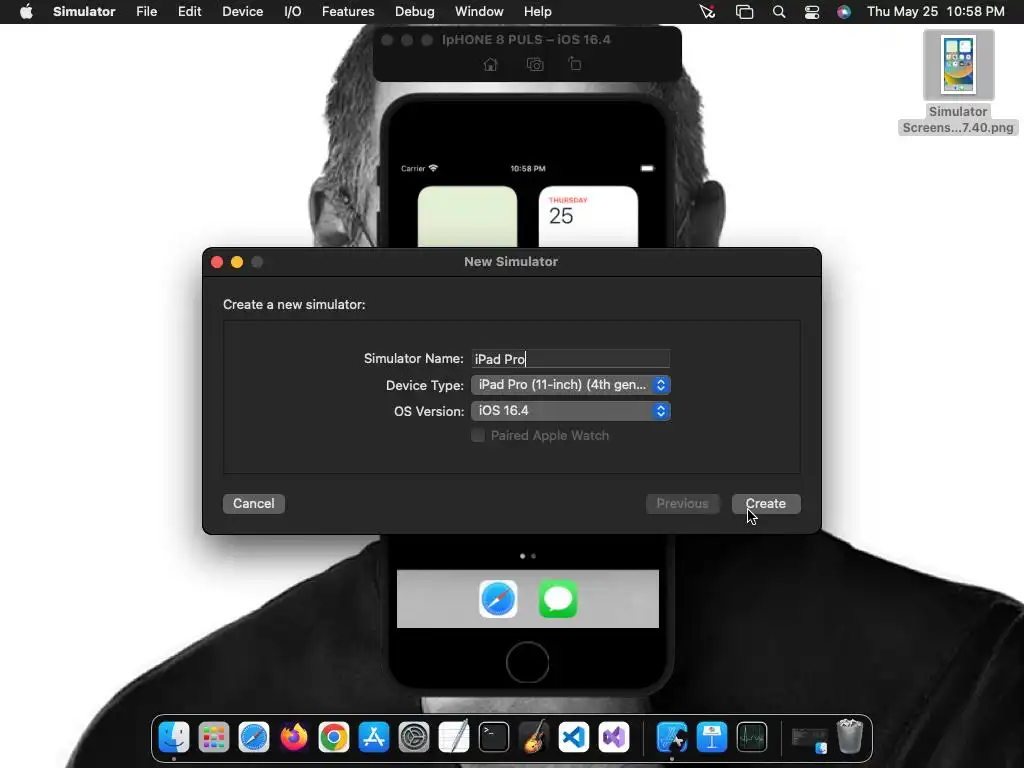Launch Safari from the Dock

coord(254,737)
